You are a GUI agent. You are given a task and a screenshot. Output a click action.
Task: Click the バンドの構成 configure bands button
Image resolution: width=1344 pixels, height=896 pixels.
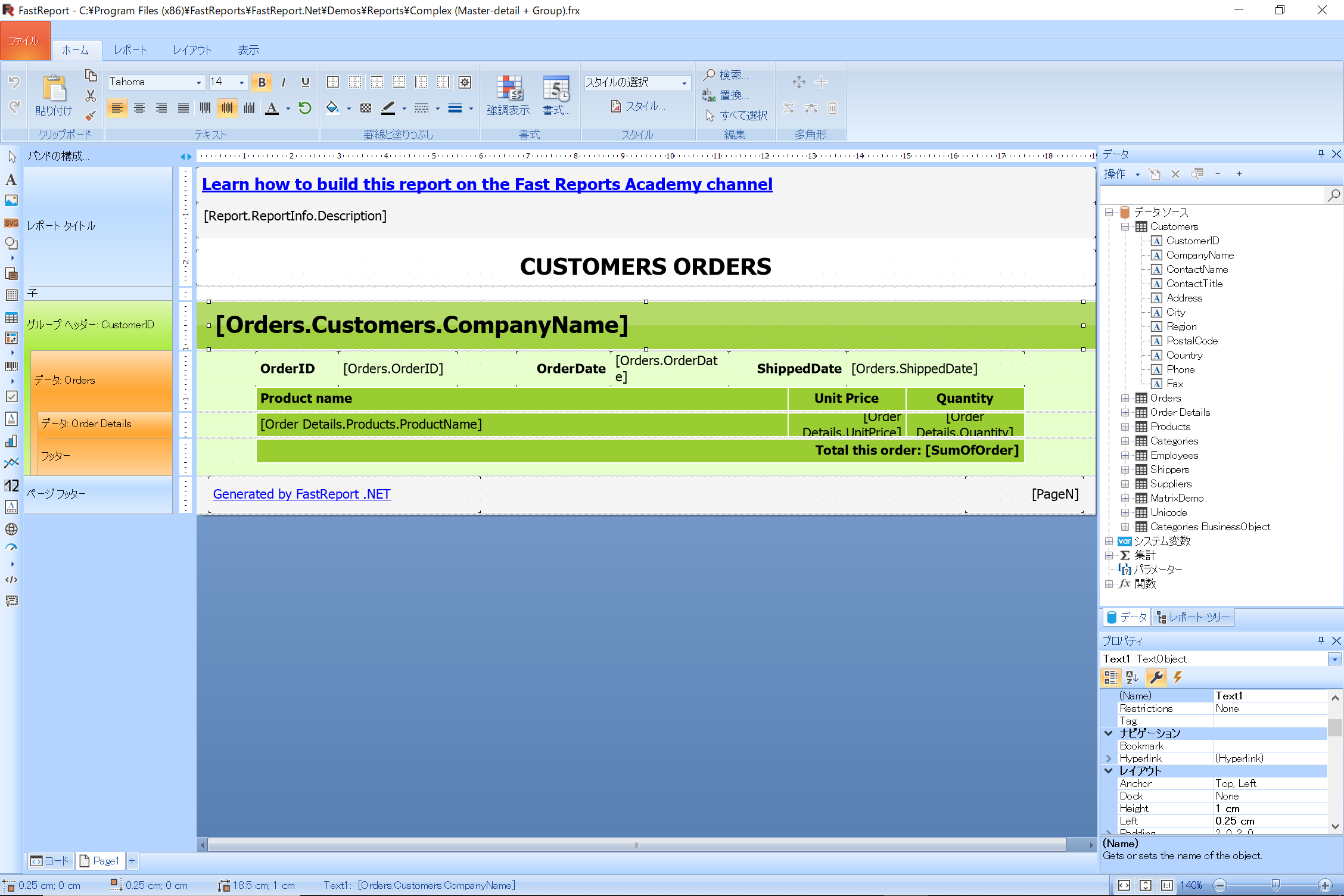[x=58, y=156]
